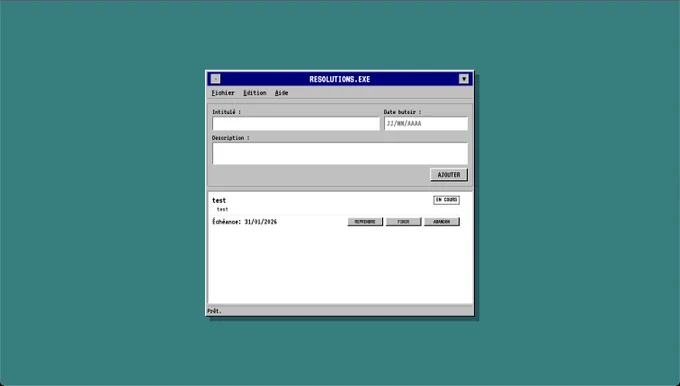Image resolution: width=680 pixels, height=386 pixels.
Task: Click the ABANDON button for test
Action: pos(441,222)
